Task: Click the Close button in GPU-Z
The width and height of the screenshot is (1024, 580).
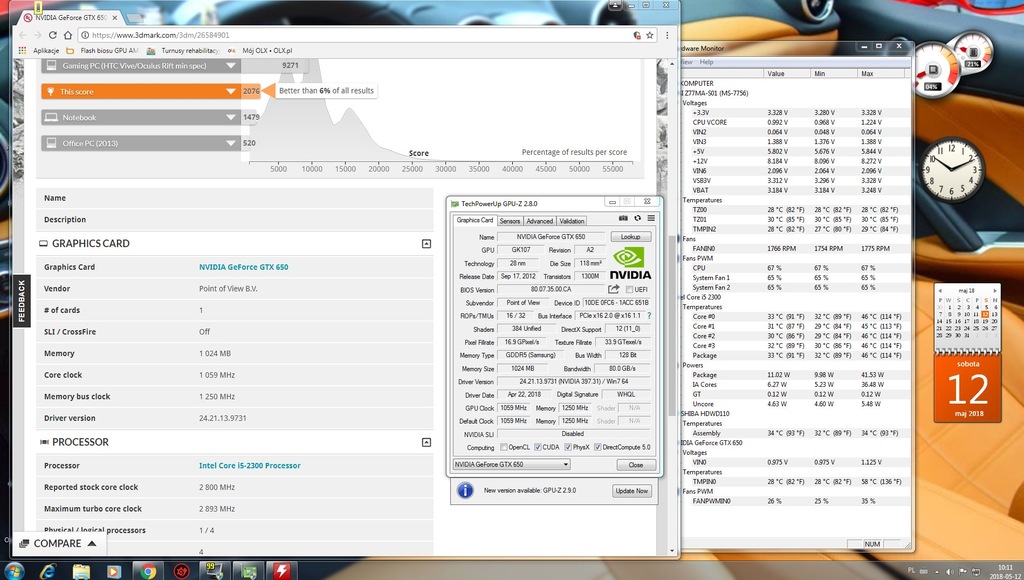Action: pyautogui.click(x=636, y=465)
